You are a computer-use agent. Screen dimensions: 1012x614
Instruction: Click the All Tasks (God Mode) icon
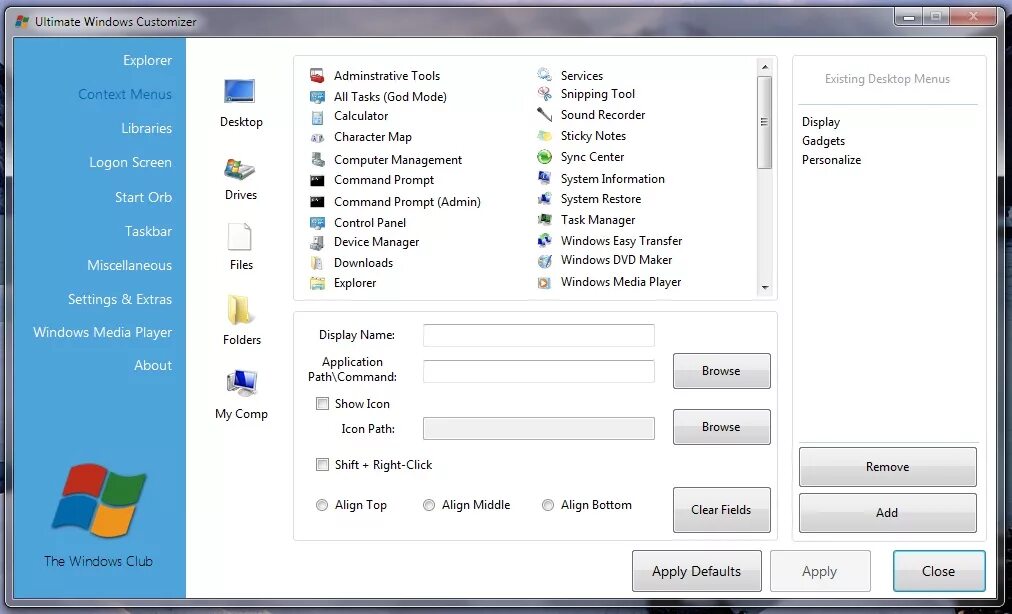tap(317, 97)
